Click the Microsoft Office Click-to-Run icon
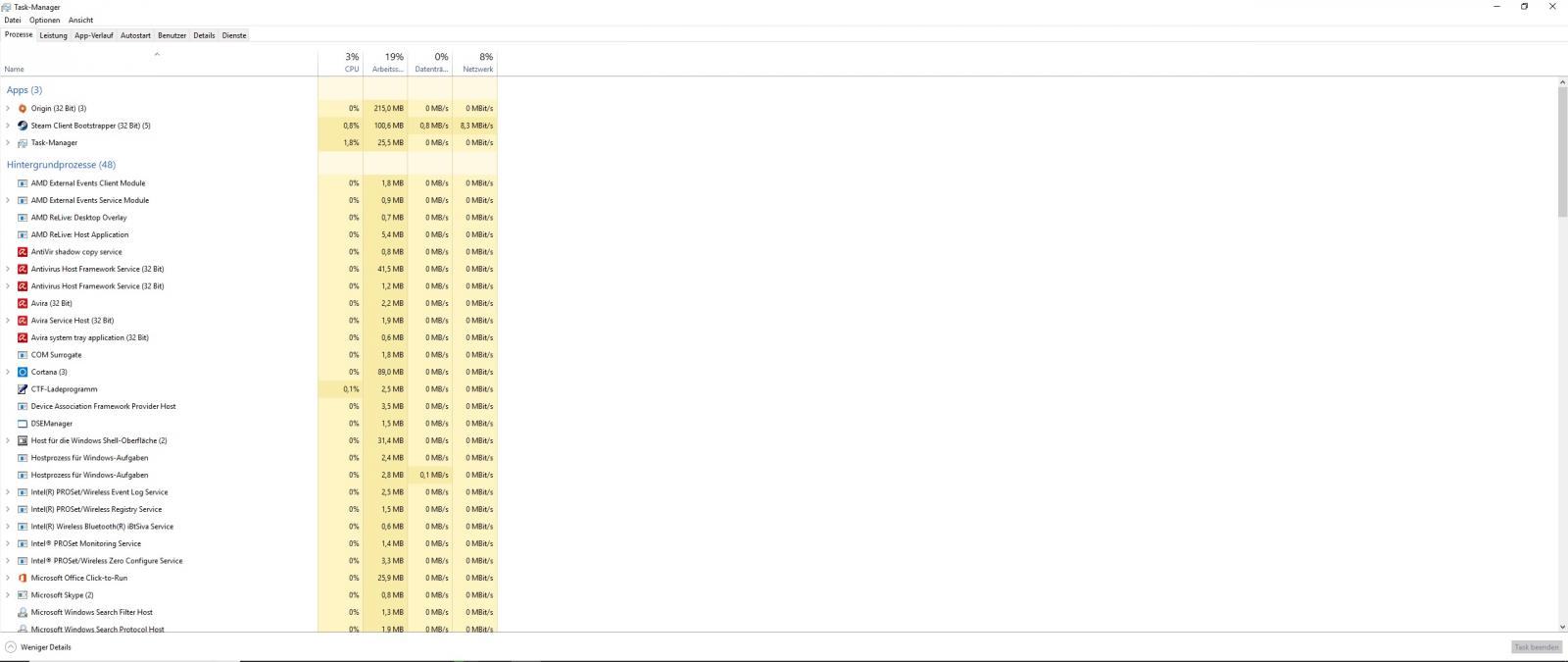 (23, 578)
